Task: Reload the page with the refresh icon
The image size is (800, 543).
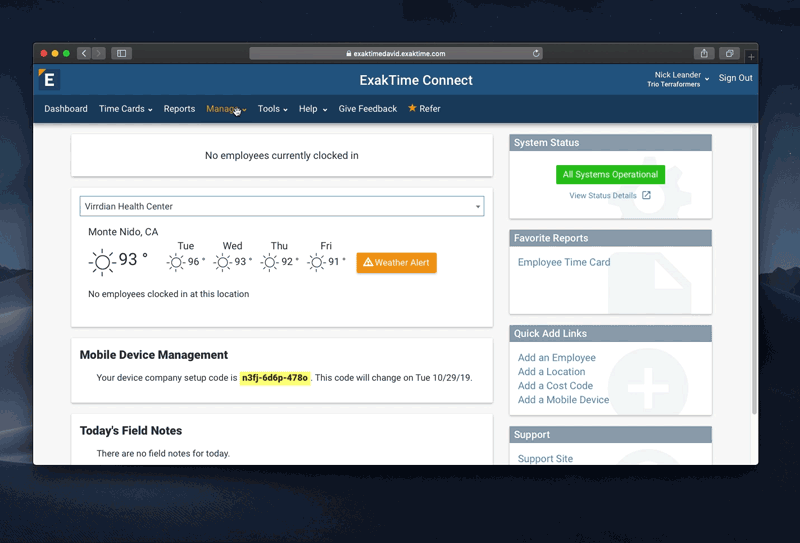Action: click(x=536, y=53)
